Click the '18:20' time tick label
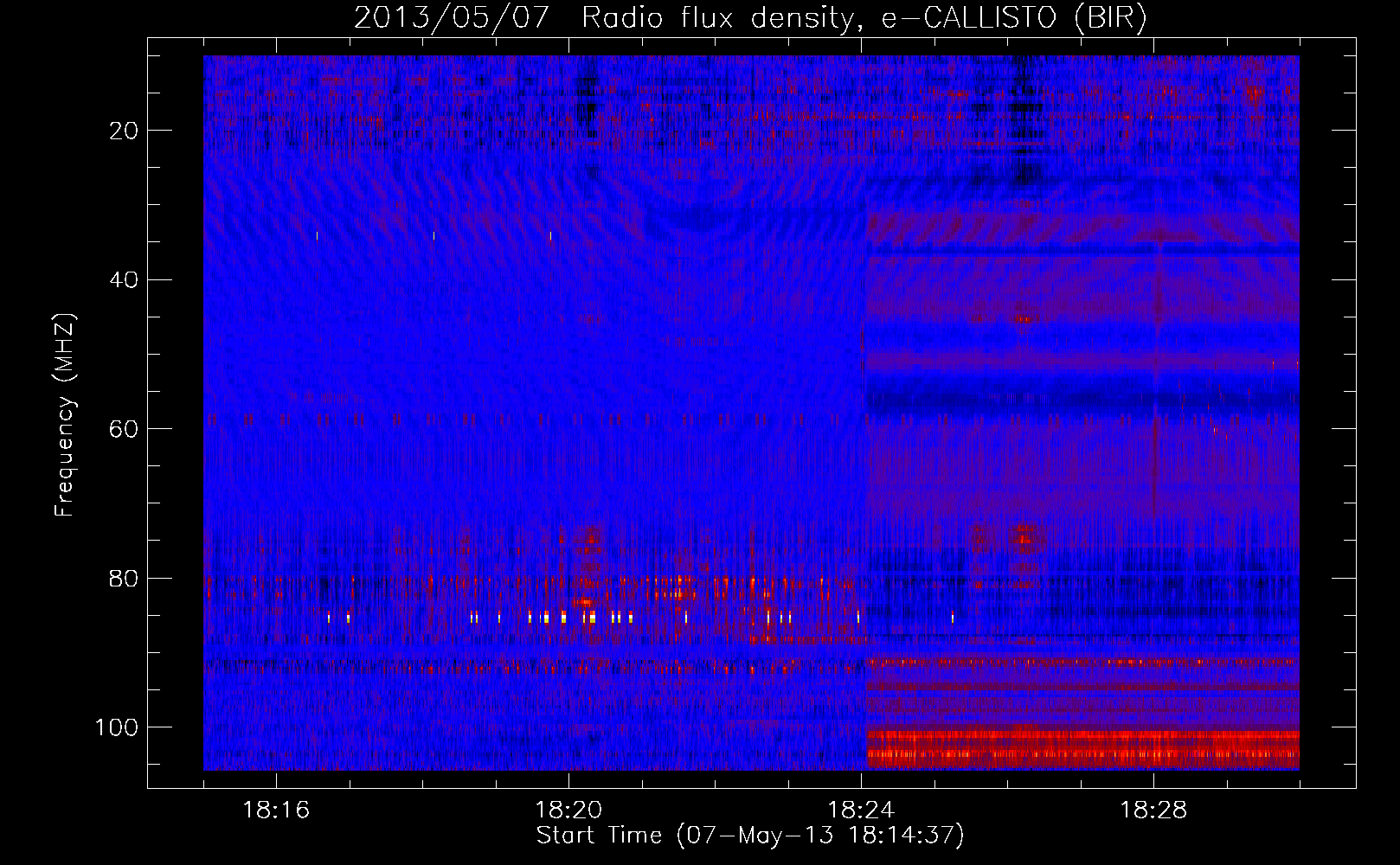The image size is (1400, 865). tap(568, 811)
